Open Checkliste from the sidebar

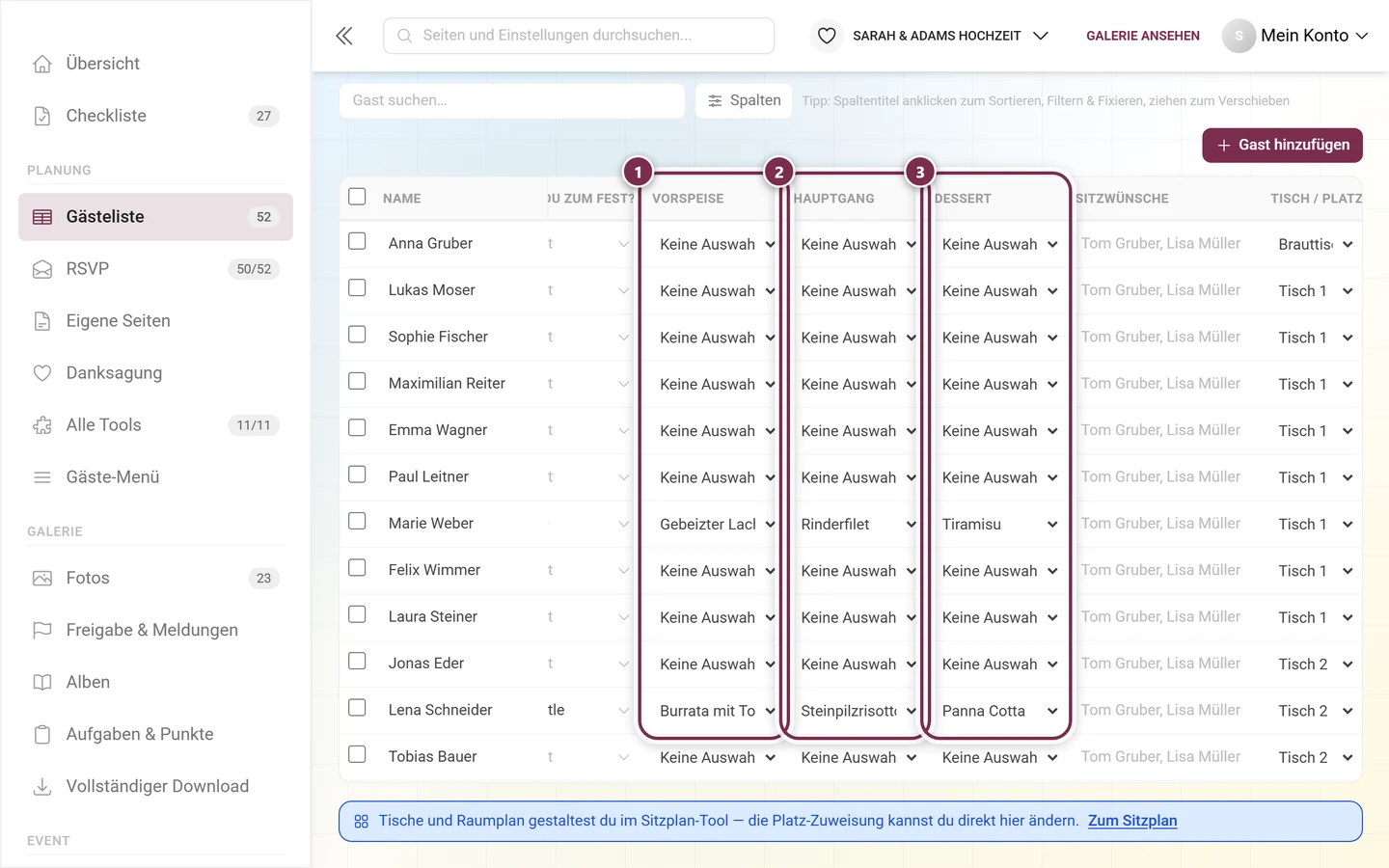click(155, 116)
